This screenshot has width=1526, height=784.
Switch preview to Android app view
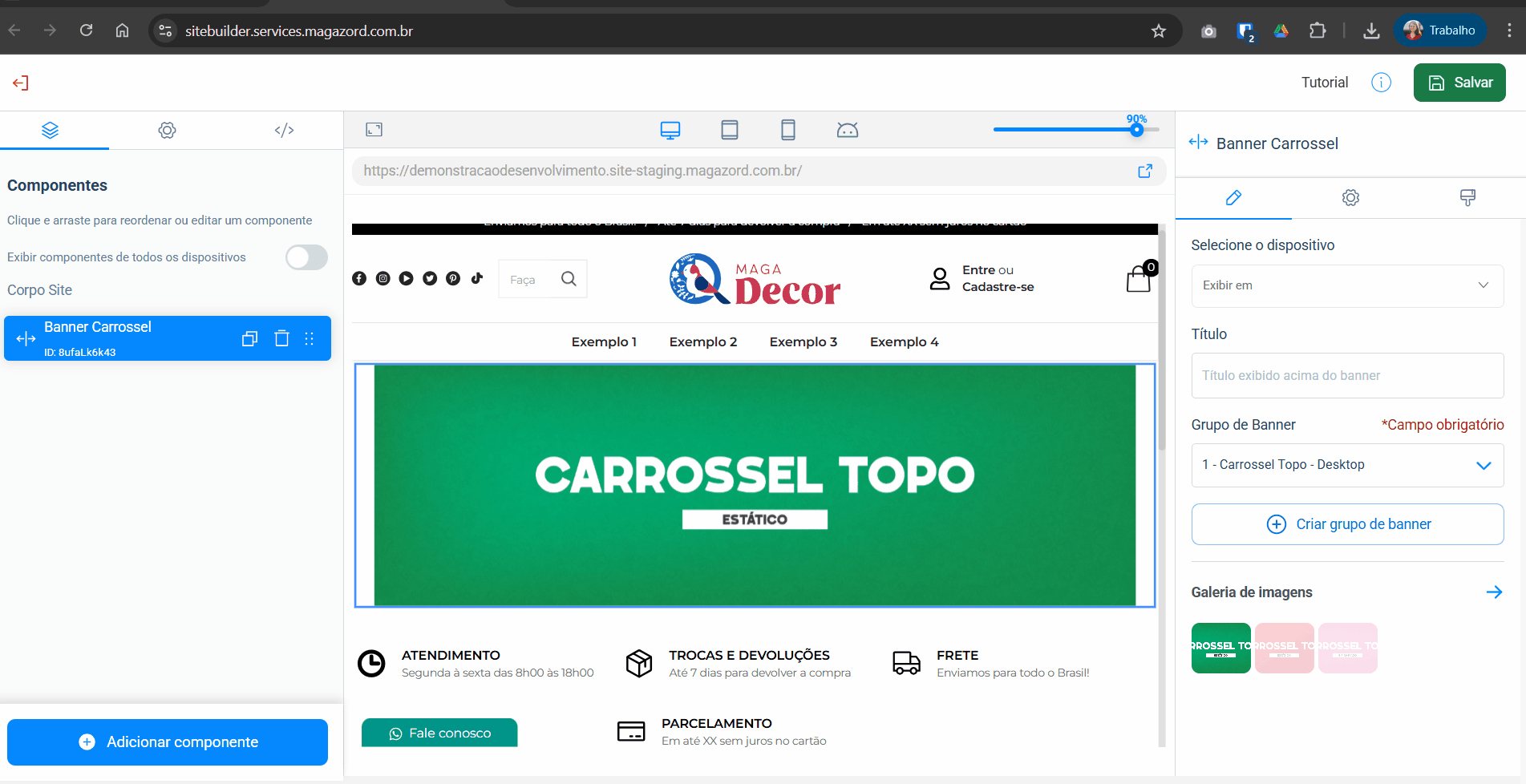tap(848, 130)
